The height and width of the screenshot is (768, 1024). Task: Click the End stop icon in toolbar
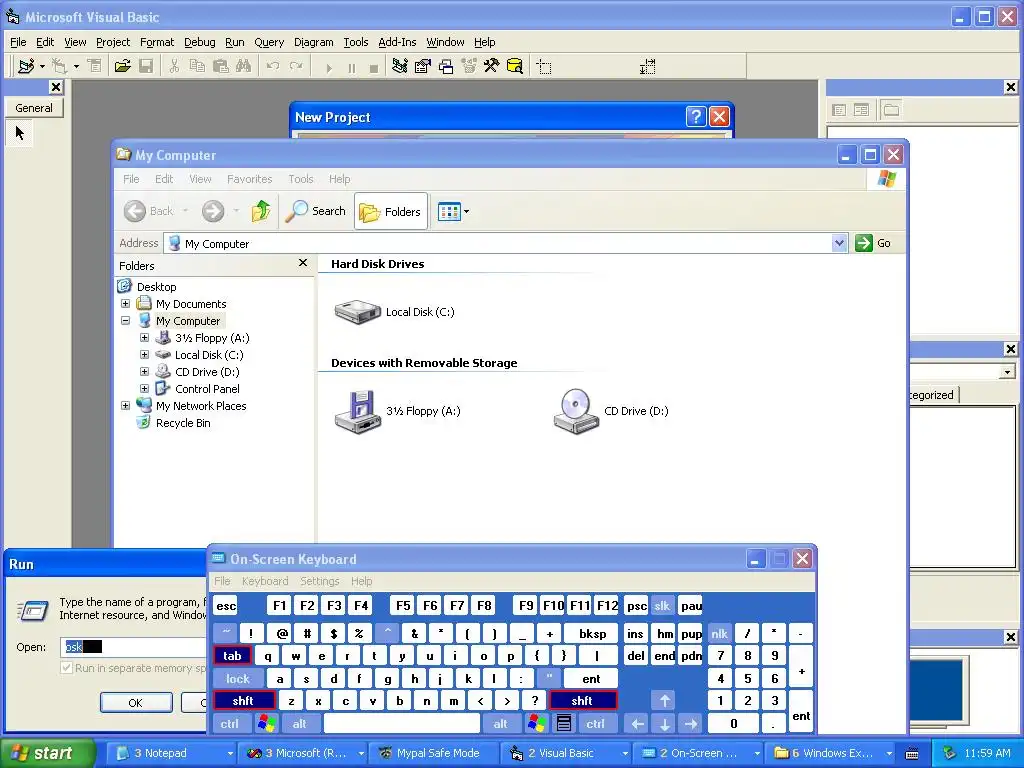pos(374,67)
